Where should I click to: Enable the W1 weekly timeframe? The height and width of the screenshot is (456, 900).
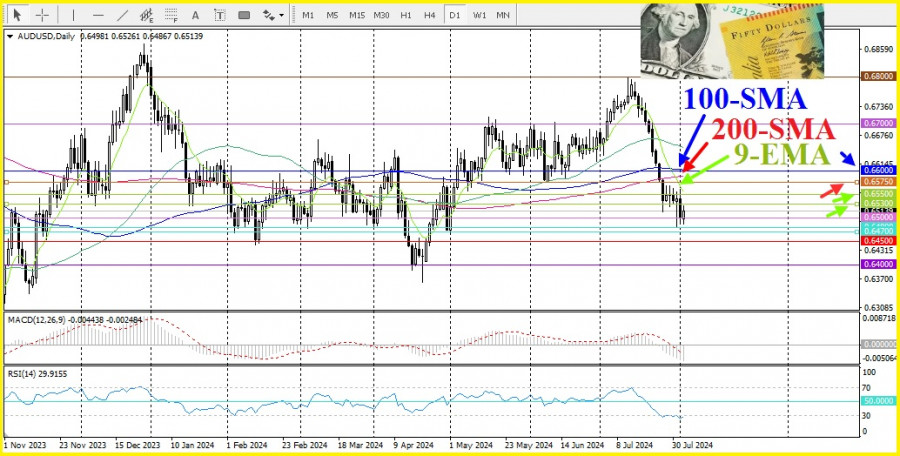pos(479,15)
